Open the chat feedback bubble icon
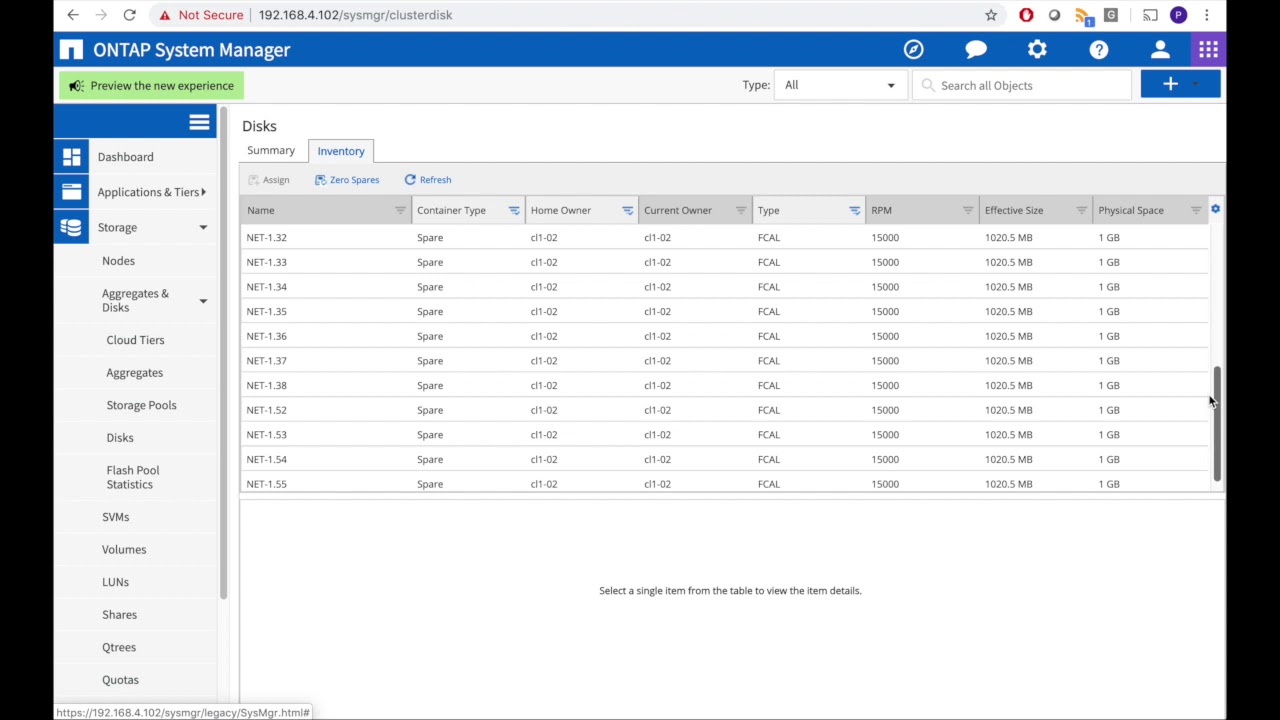 click(976, 49)
